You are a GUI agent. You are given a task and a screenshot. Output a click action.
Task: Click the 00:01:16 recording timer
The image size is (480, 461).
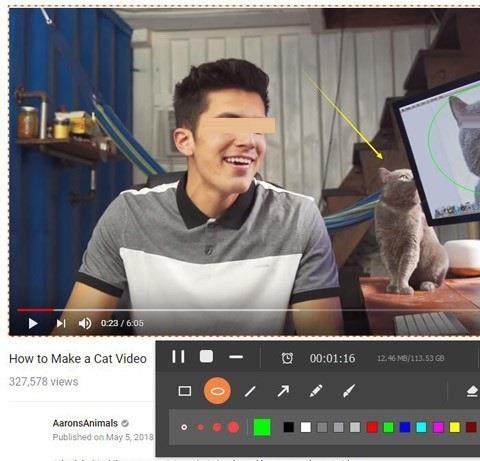(332, 358)
